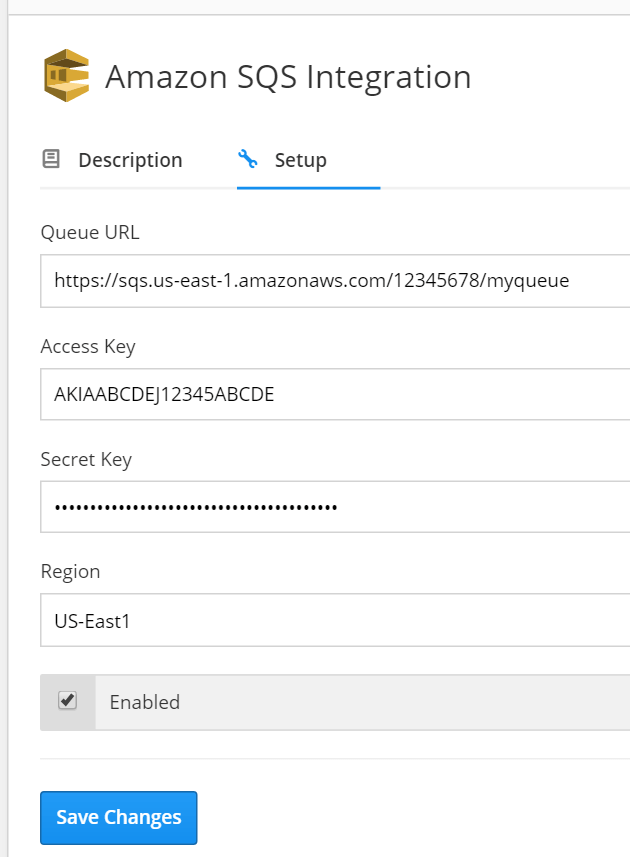Click the Amazon SQS Integration heading link
Viewport: 630px width, 857px height.
coord(290,76)
